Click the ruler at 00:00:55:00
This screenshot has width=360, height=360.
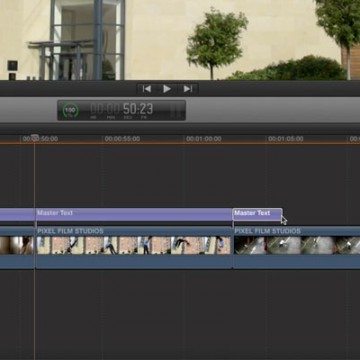click(122, 139)
